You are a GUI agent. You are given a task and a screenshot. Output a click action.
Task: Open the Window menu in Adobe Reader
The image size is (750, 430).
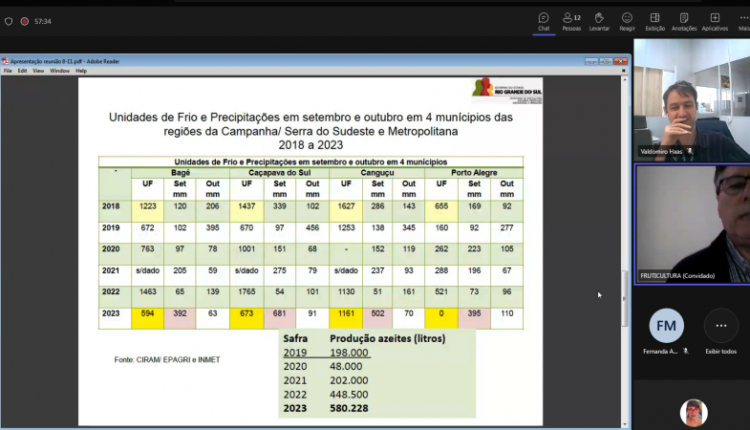click(x=60, y=71)
